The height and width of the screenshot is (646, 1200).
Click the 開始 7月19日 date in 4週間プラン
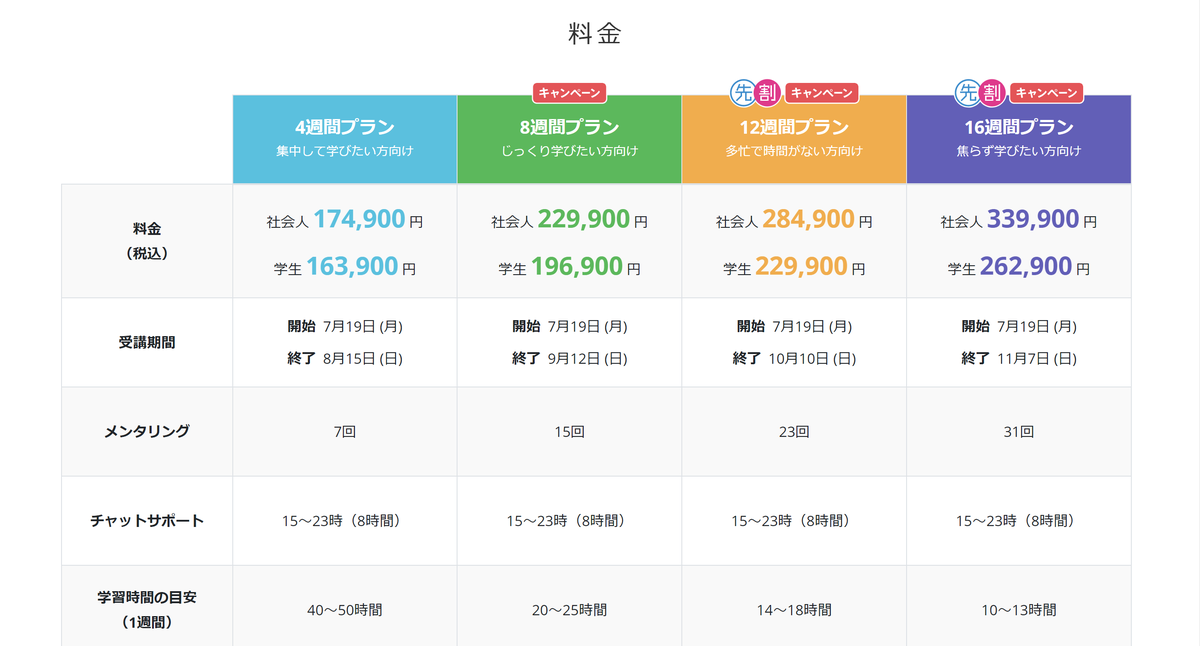point(344,325)
